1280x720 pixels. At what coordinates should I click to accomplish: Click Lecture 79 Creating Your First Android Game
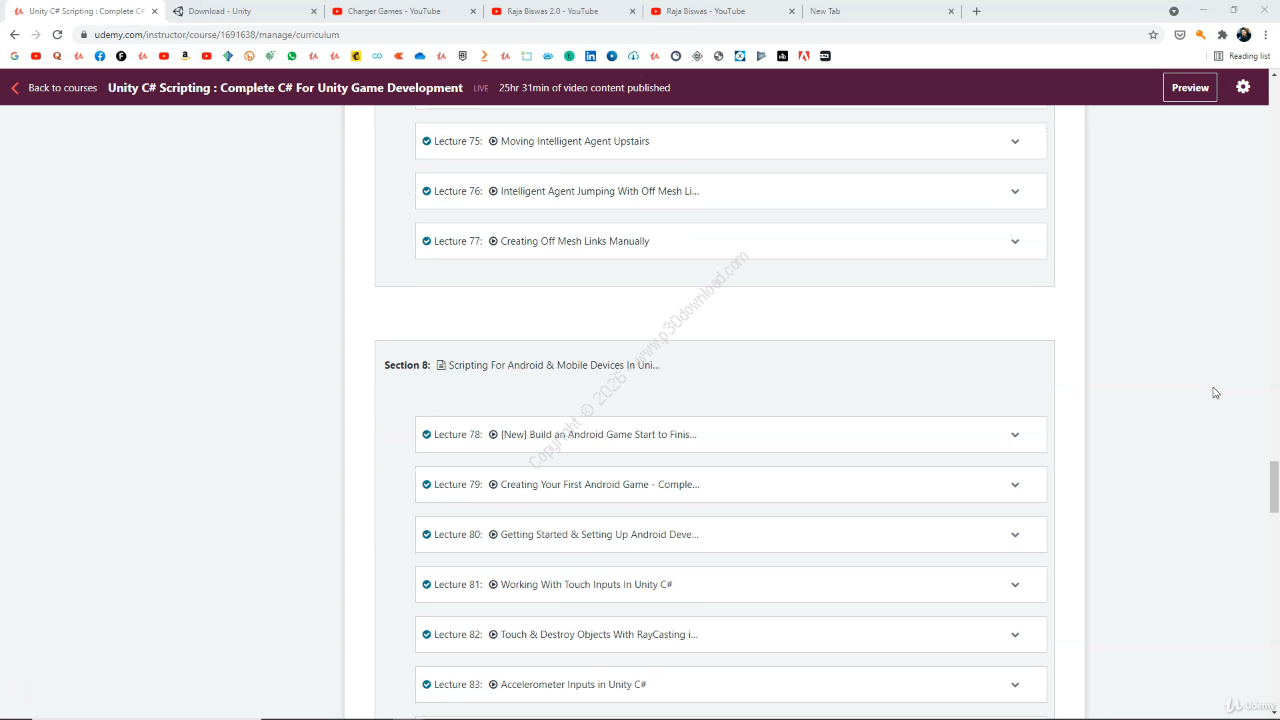point(600,485)
